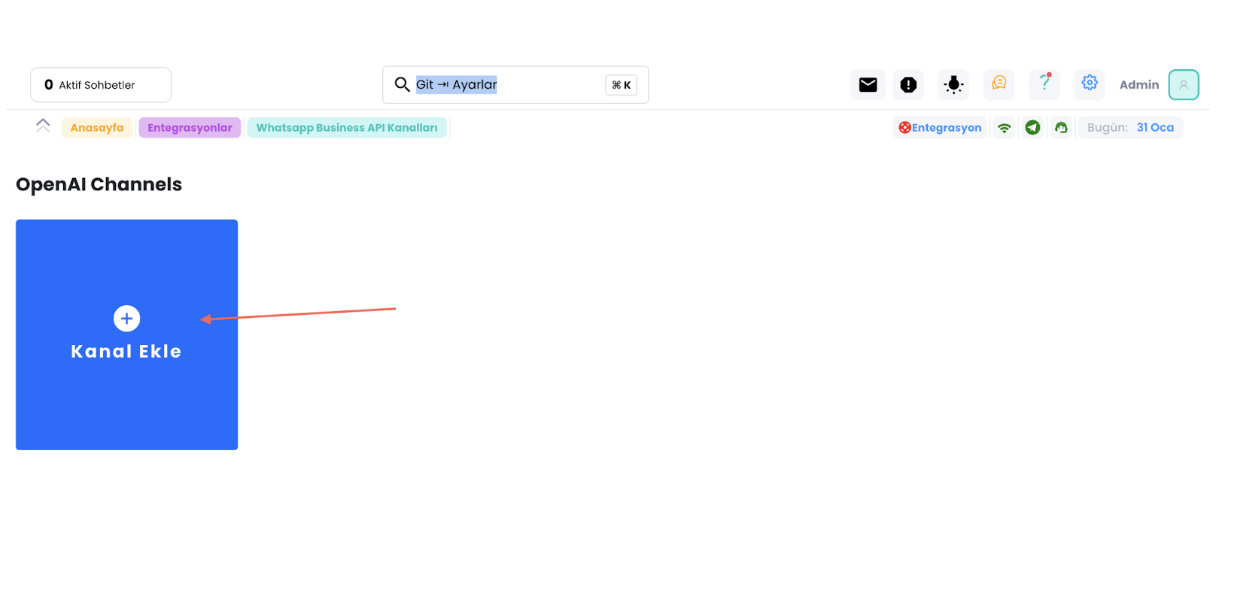Image resolution: width=1254 pixels, height=594 pixels.
Task: Click the ⌘K shortcut badge
Action: pos(621,85)
